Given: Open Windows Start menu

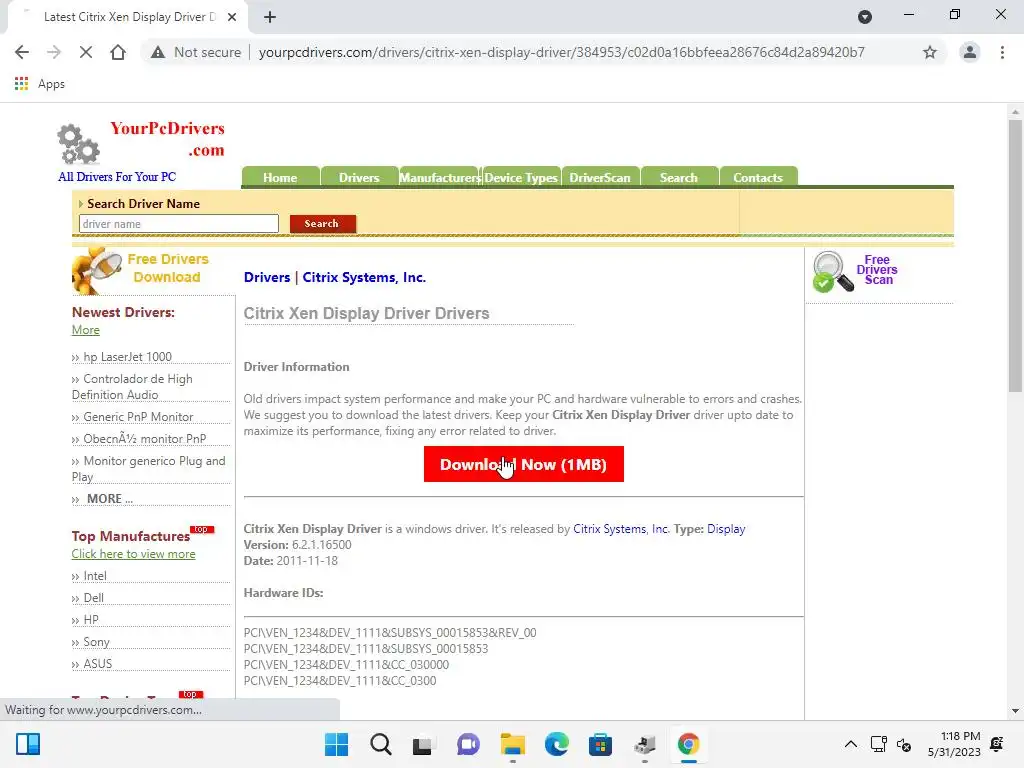Looking at the screenshot, I should [x=336, y=744].
